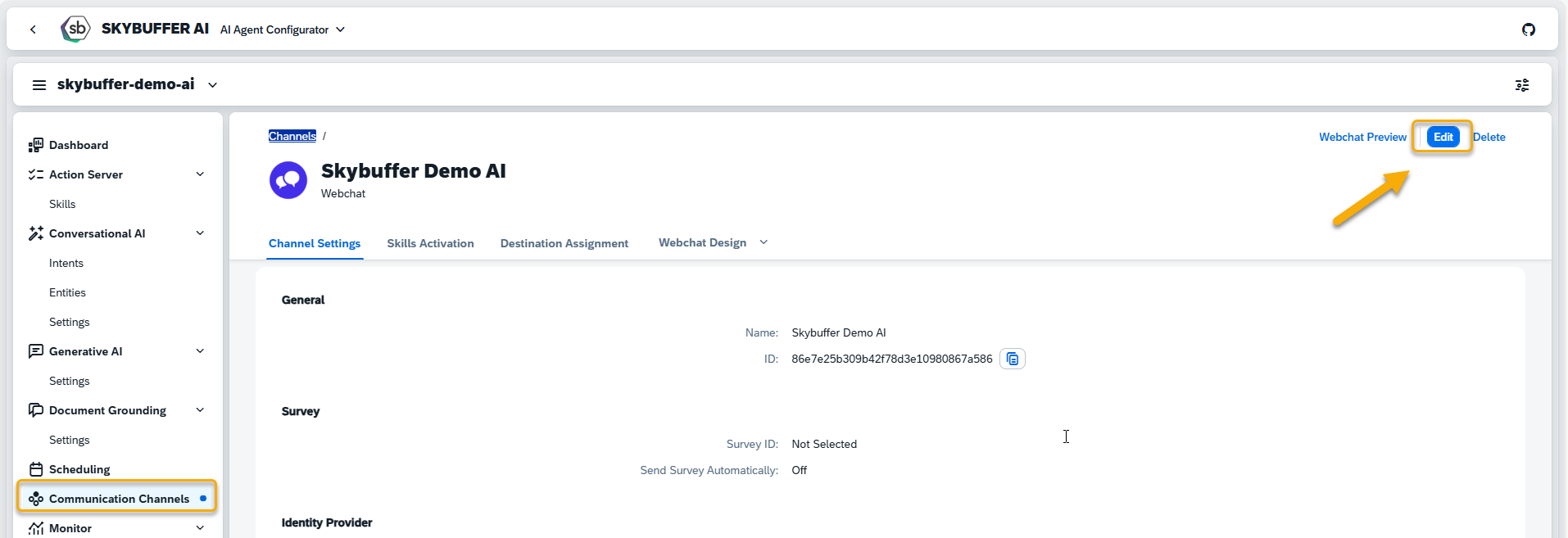This screenshot has height=538, width=1568.
Task: Click the General section heading
Action: (303, 300)
